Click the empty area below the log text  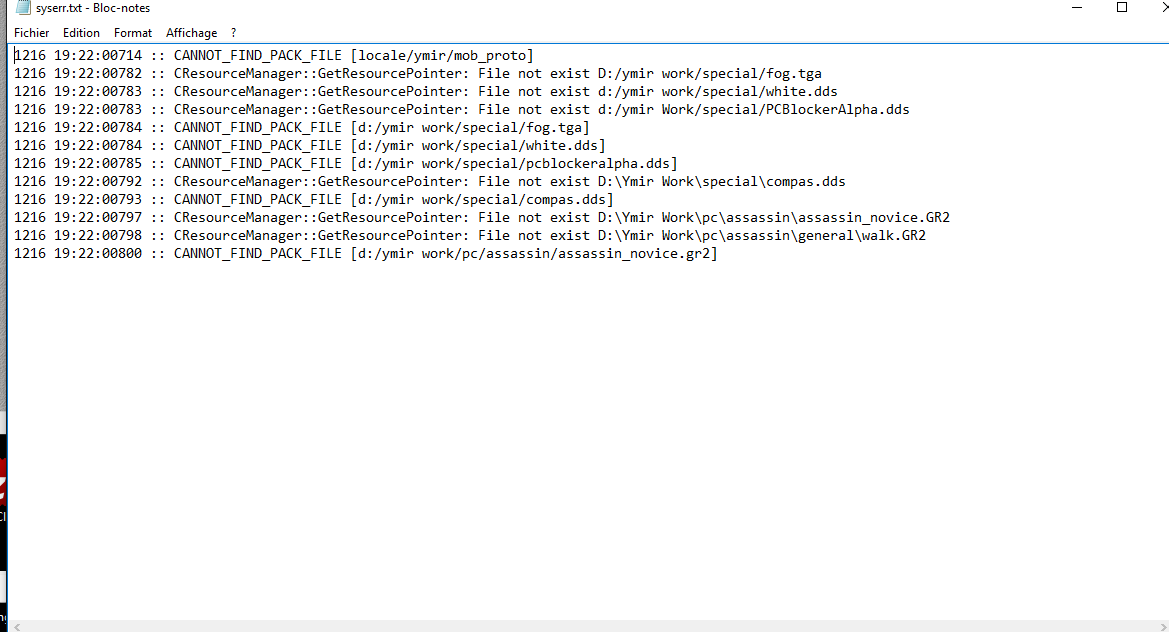(582, 440)
